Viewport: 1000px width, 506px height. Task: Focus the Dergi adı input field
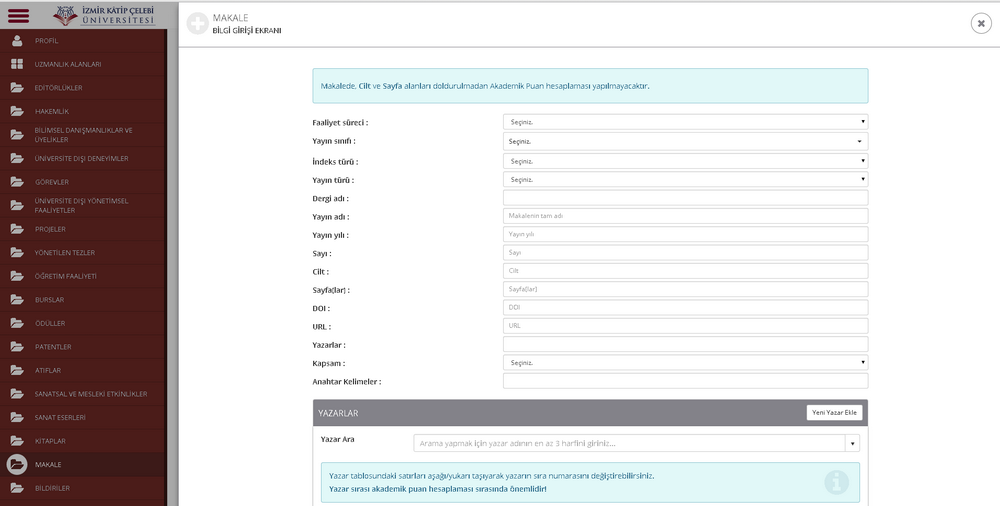coord(686,198)
